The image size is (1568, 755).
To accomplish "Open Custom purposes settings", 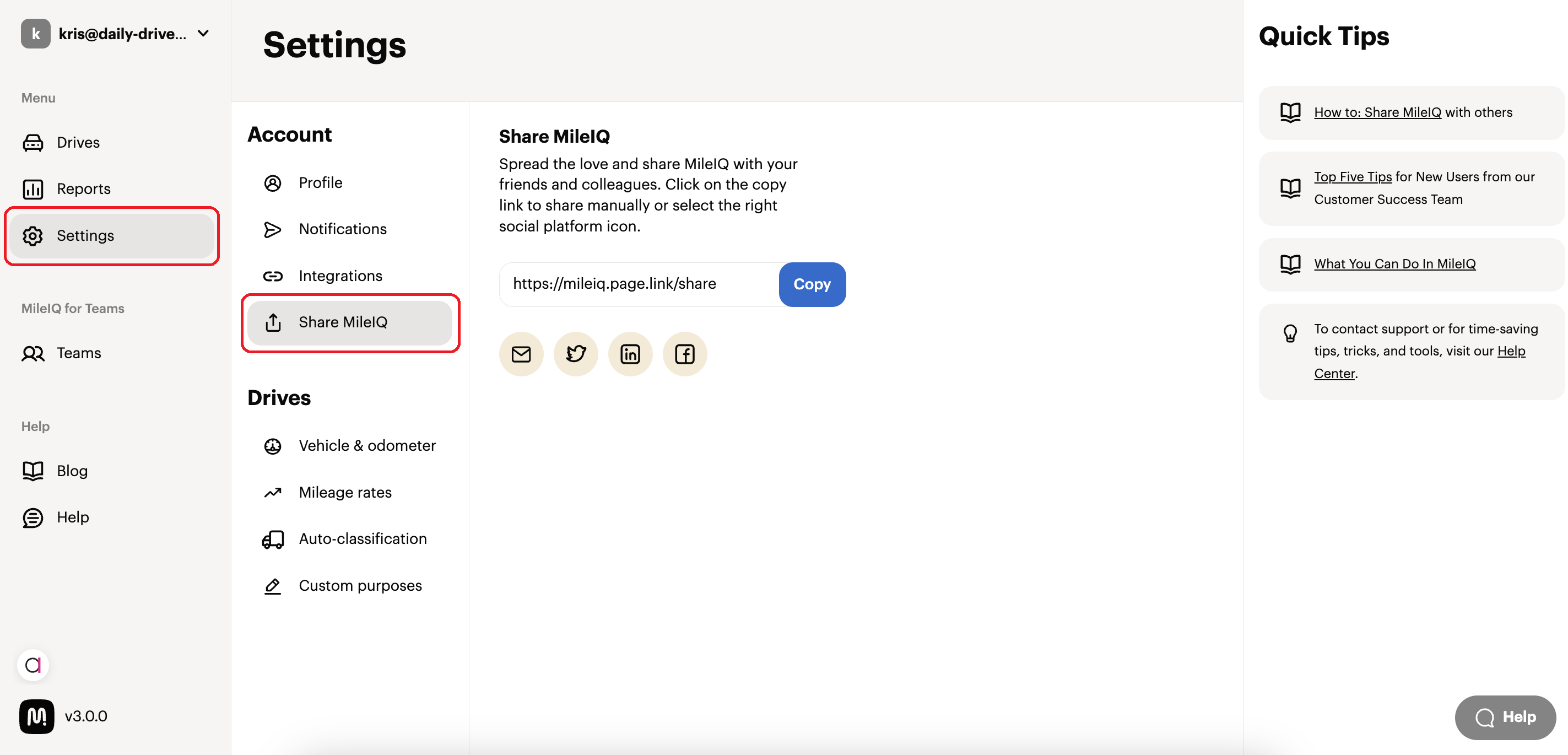I will point(349,586).
